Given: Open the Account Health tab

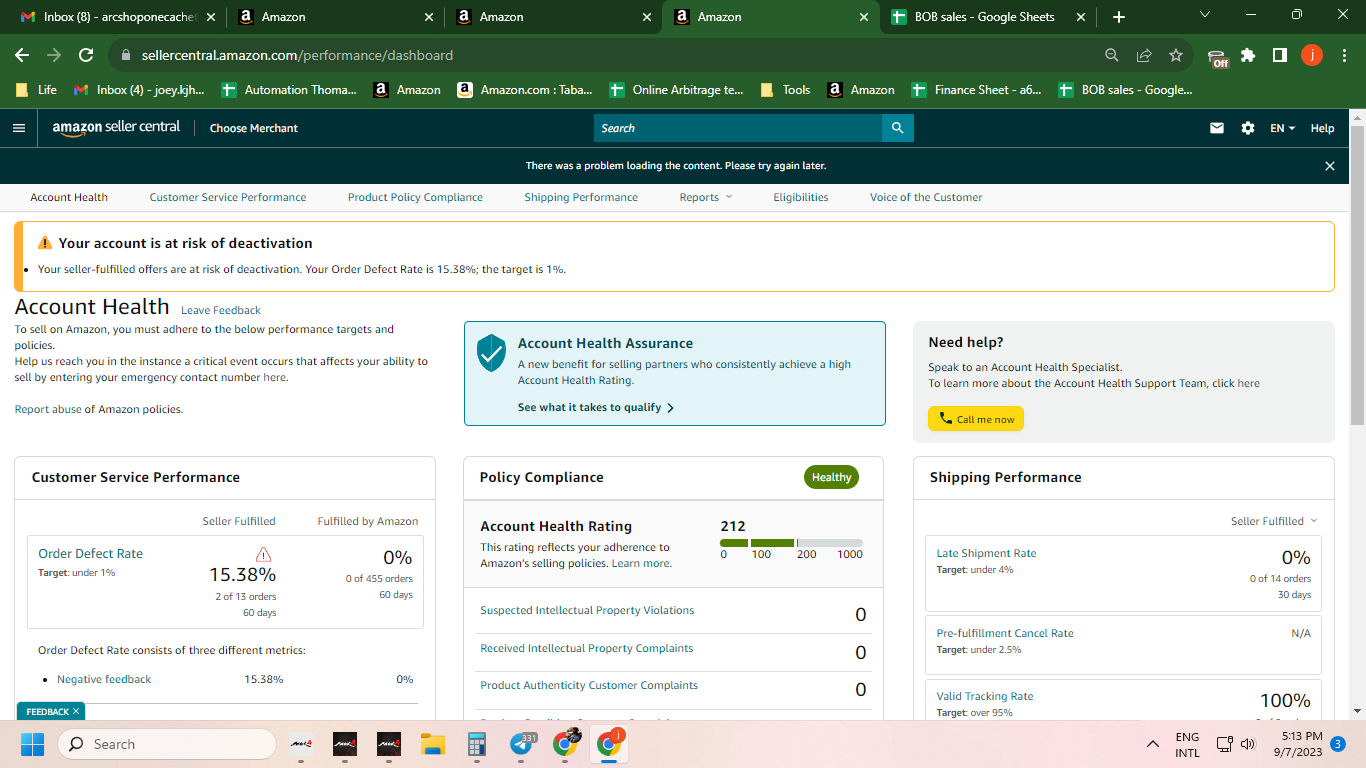Looking at the screenshot, I should (69, 197).
